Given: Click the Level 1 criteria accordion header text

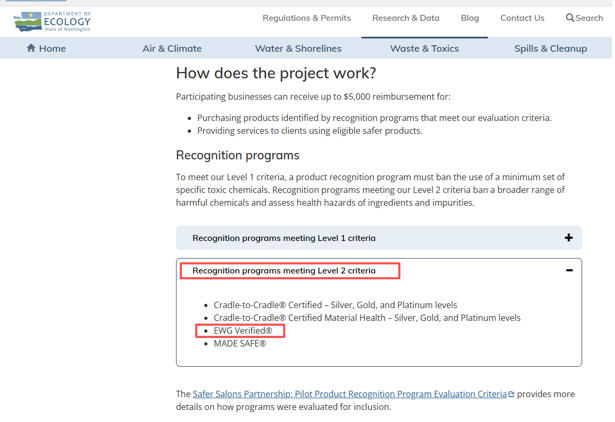Looking at the screenshot, I should [x=284, y=238].
